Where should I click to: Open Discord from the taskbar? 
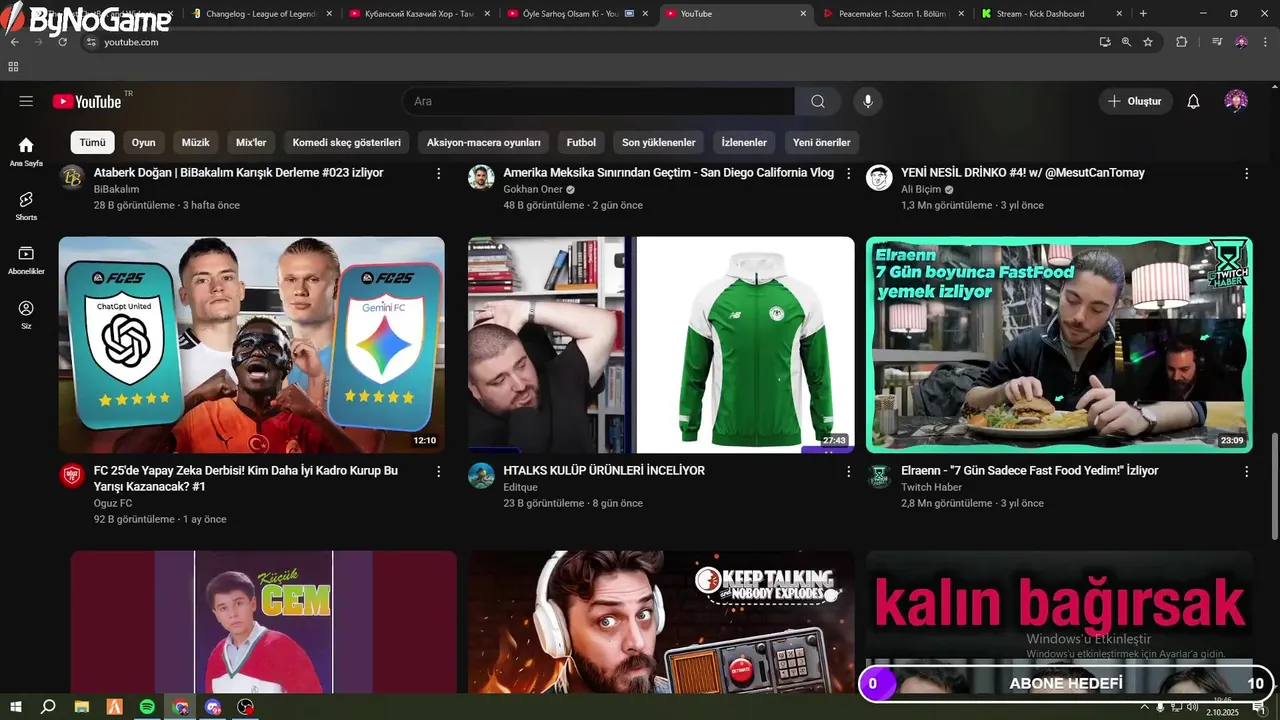tap(212, 707)
